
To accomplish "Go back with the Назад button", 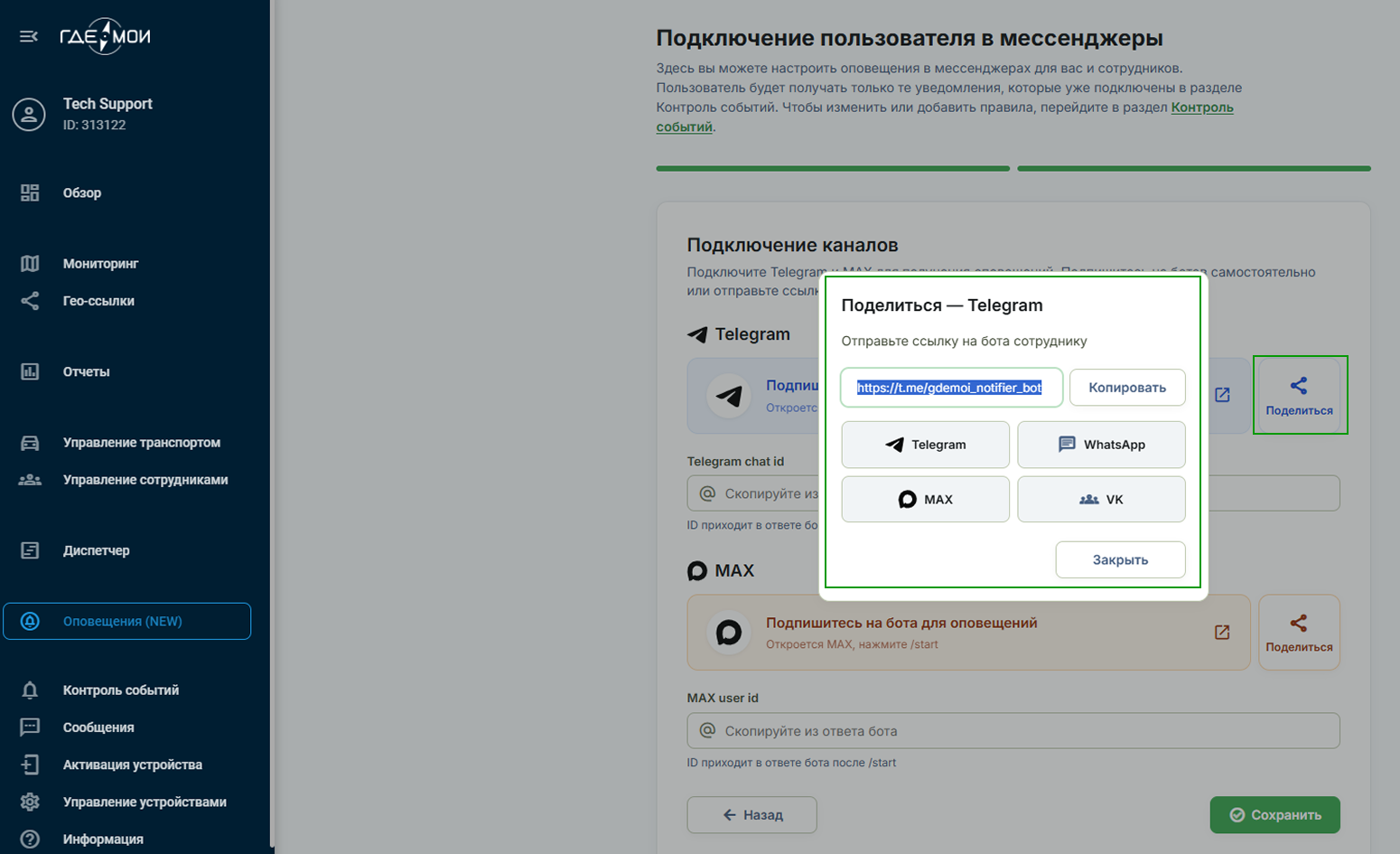I will [751, 815].
